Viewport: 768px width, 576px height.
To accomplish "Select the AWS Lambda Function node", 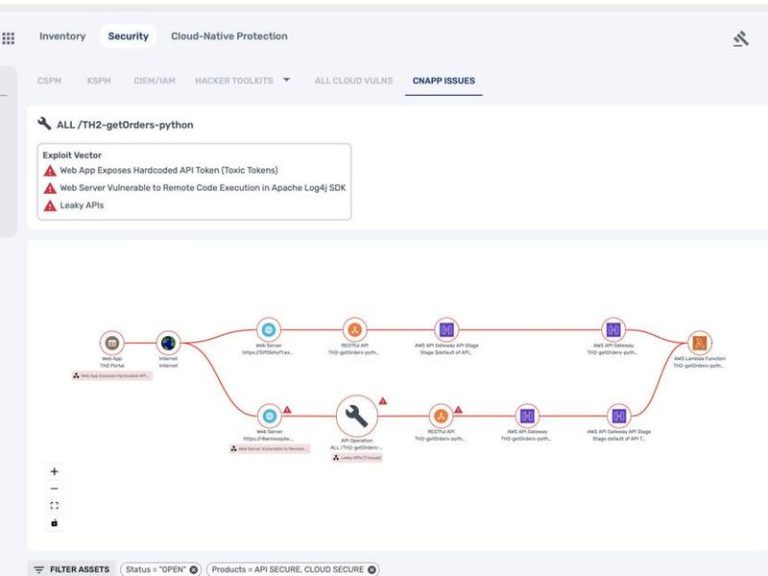I will [699, 343].
